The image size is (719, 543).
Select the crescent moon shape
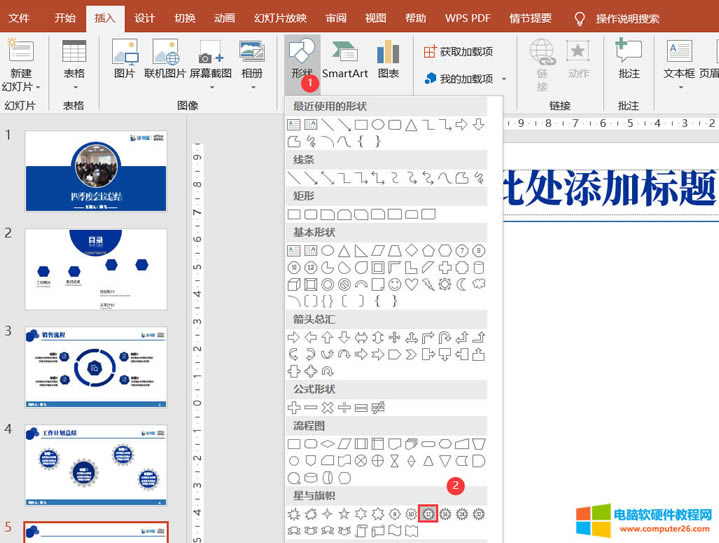pos(461,284)
